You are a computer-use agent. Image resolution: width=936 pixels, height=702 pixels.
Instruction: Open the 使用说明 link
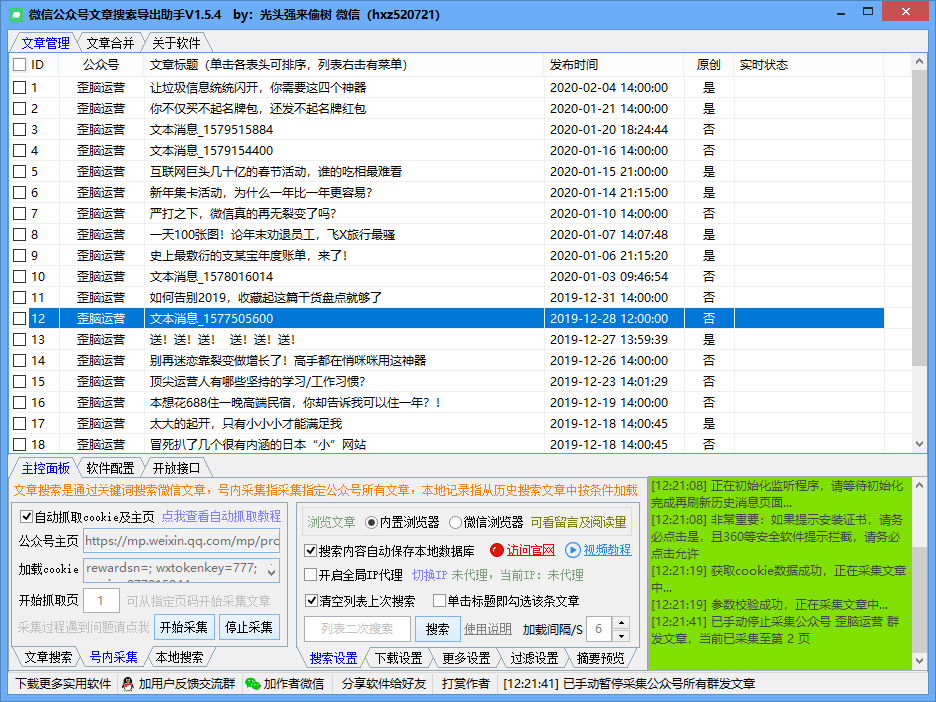tap(488, 629)
